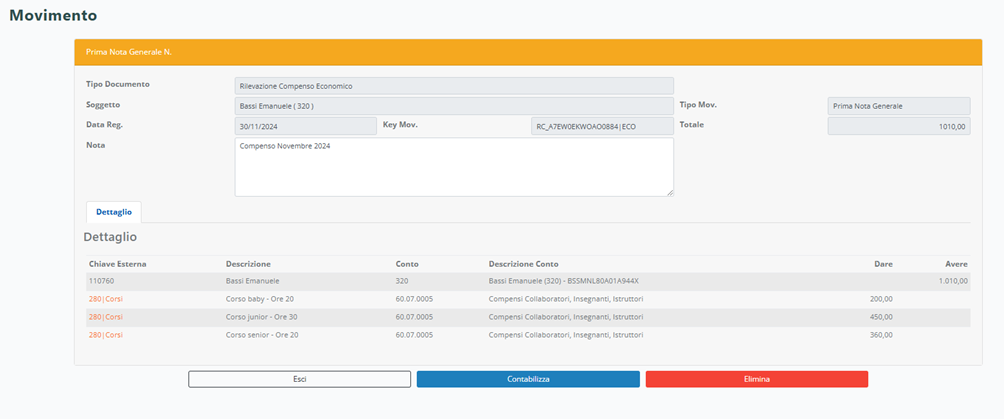The height and width of the screenshot is (419, 1004).
Task: Open 280|Corsi link for Corso junior row
Action: coord(105,317)
